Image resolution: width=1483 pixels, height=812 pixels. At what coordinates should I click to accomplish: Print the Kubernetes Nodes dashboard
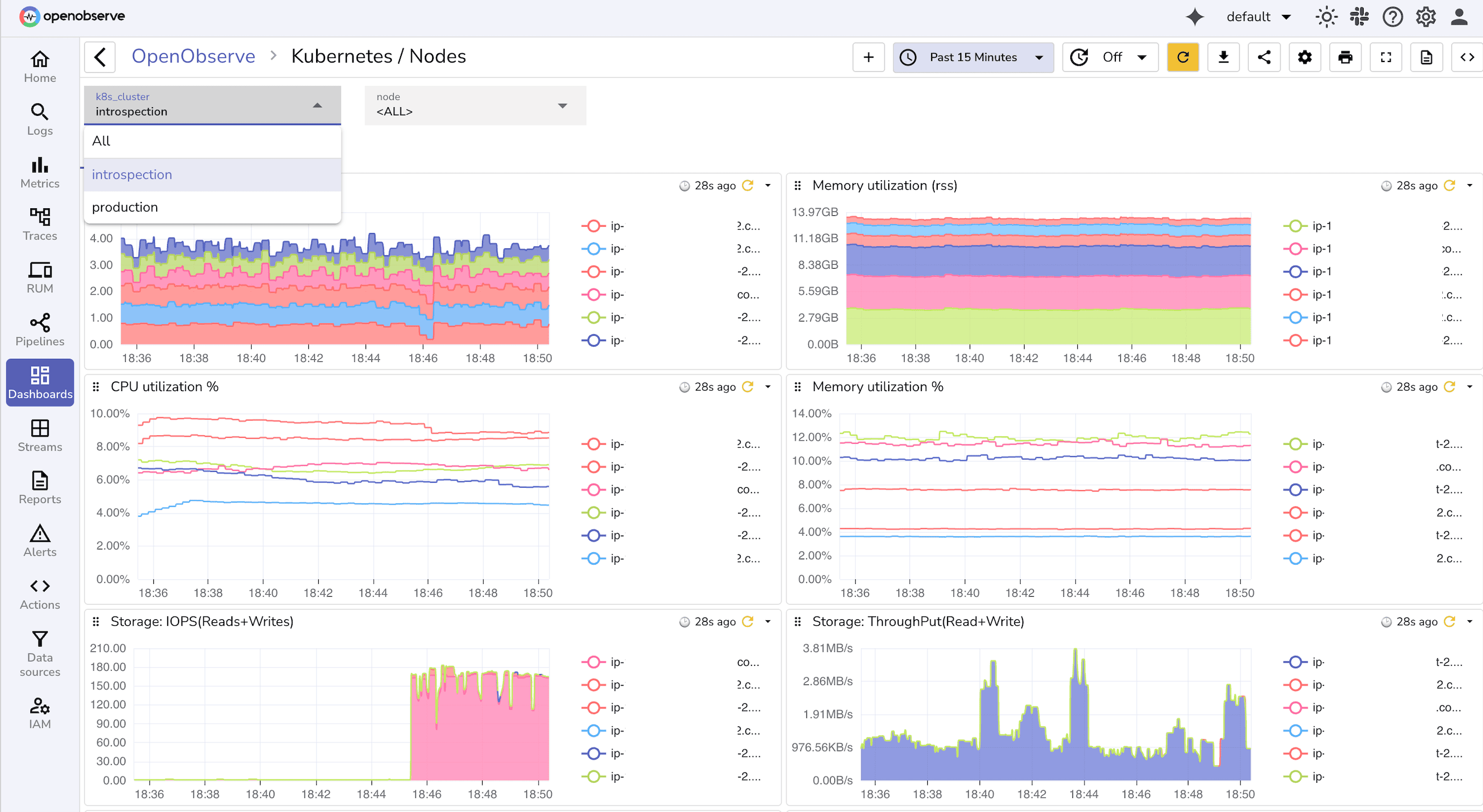tap(1346, 57)
